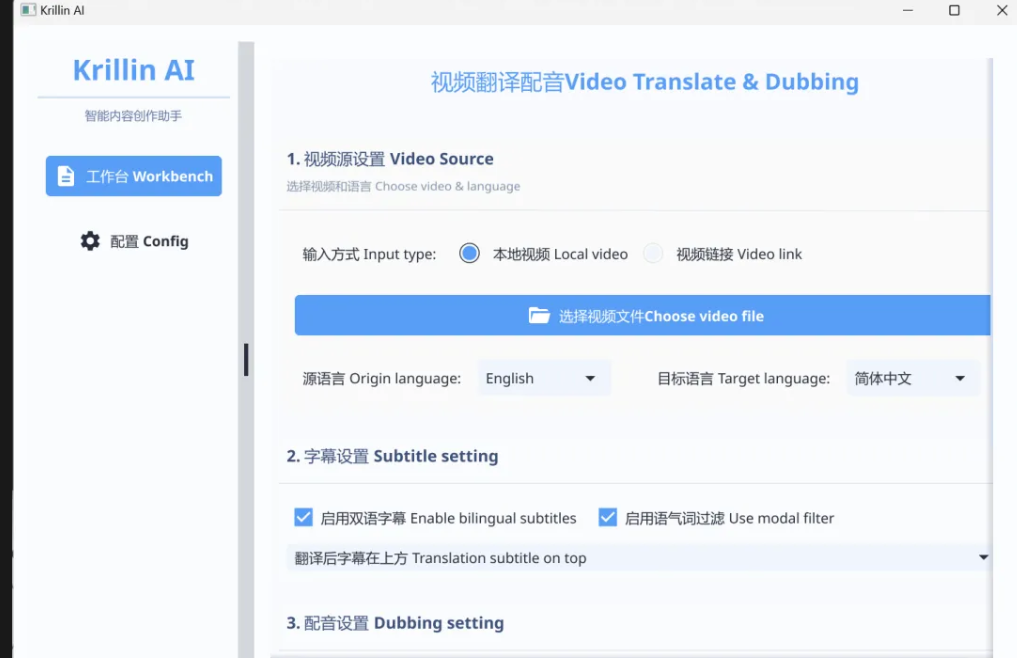Click the 2. Subtitle setting section heading
Image resolution: width=1017 pixels, height=658 pixels.
pos(392,456)
